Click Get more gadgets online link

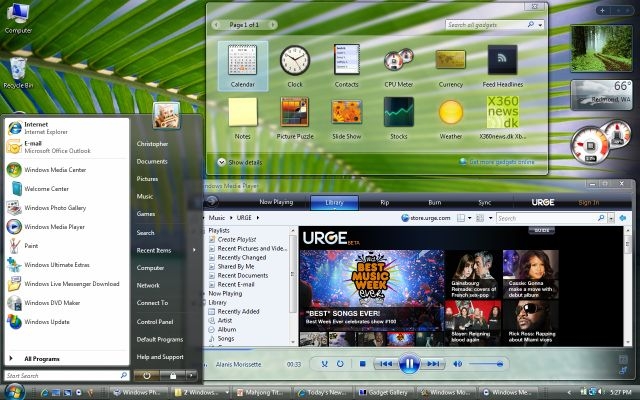502,162
